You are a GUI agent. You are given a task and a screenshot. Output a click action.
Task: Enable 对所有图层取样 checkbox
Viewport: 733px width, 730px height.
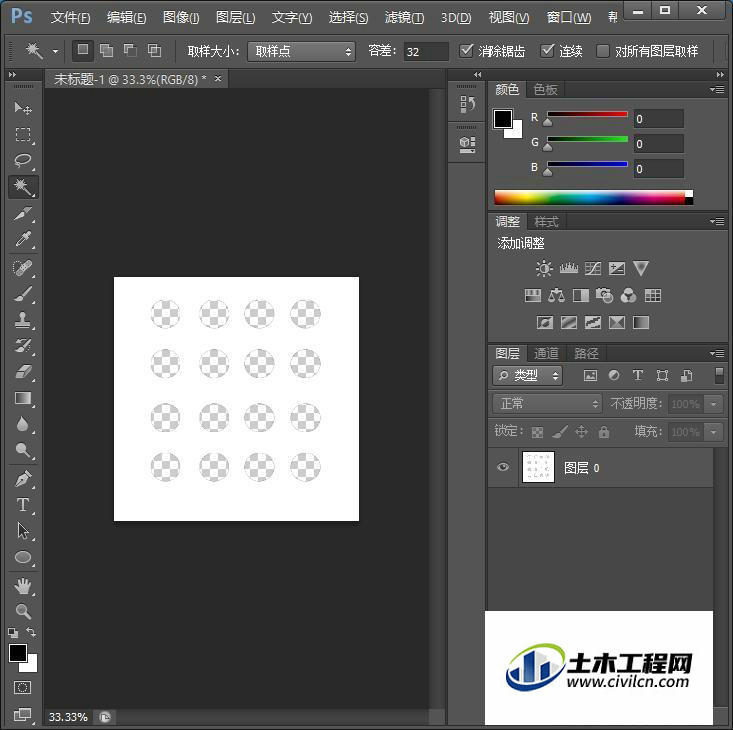[603, 50]
